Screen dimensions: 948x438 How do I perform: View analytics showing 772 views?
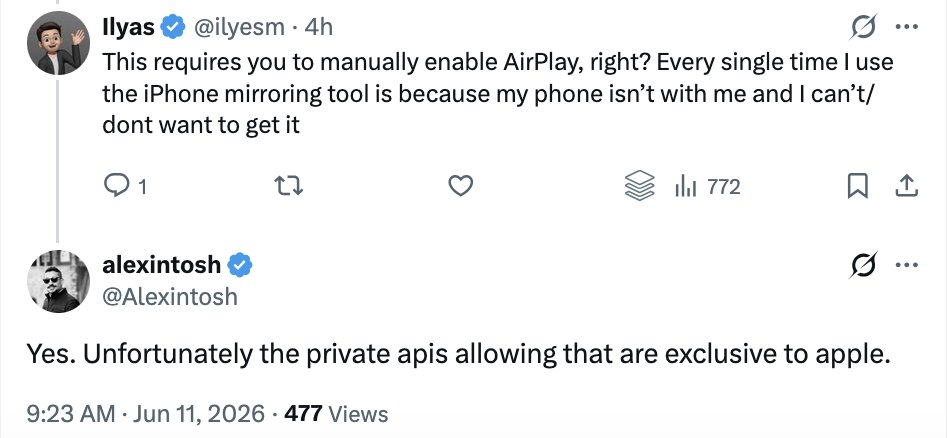click(x=707, y=187)
